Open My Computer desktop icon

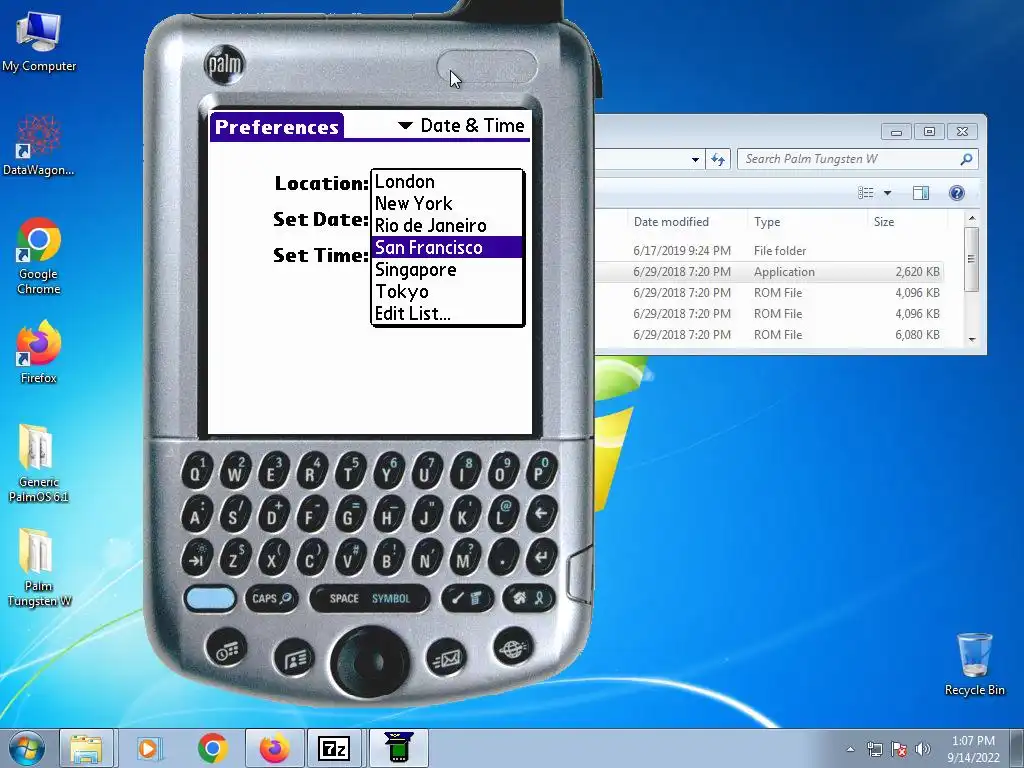tap(39, 42)
